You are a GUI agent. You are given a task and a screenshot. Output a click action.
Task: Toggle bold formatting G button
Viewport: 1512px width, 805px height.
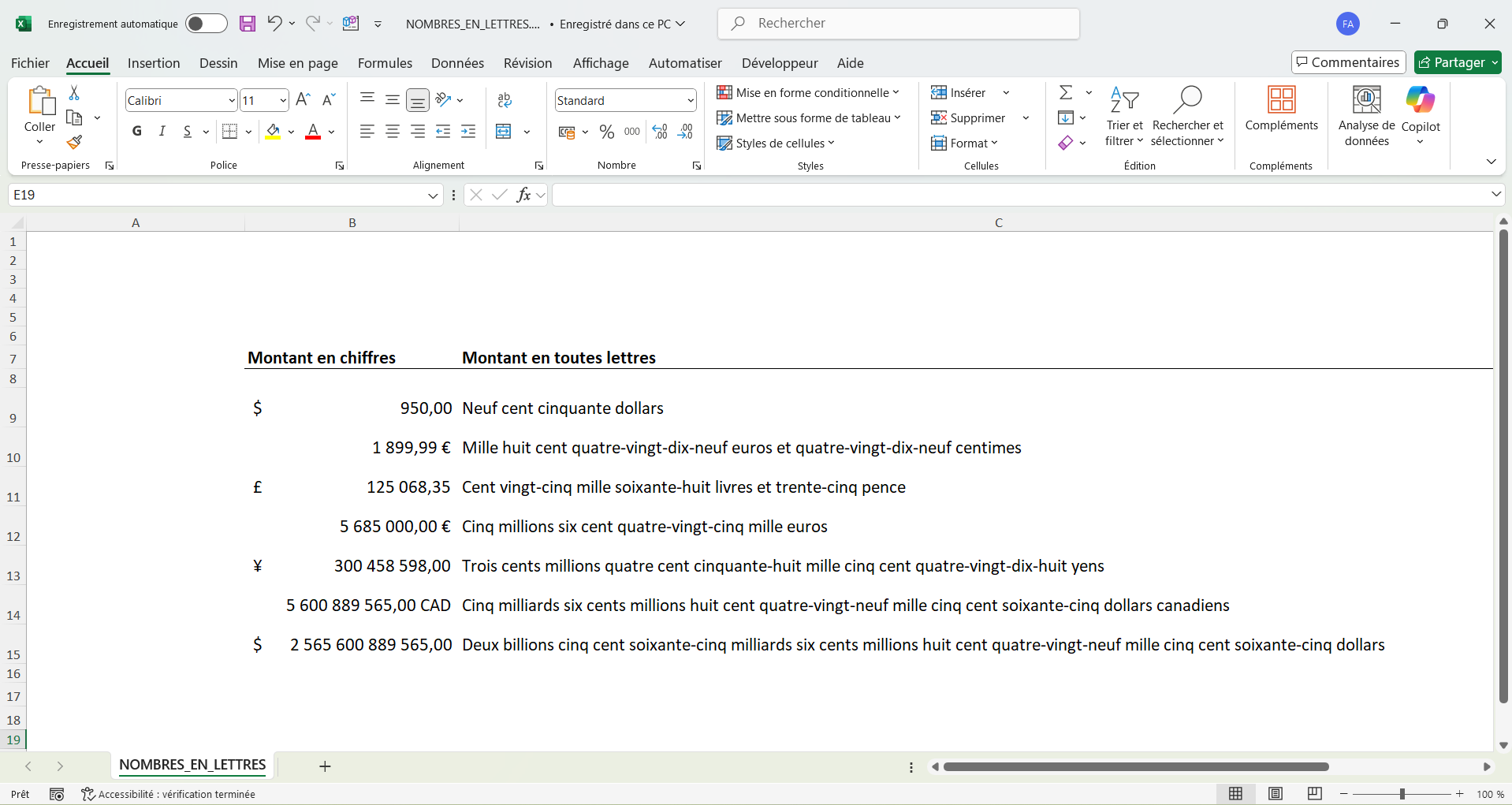(x=137, y=132)
